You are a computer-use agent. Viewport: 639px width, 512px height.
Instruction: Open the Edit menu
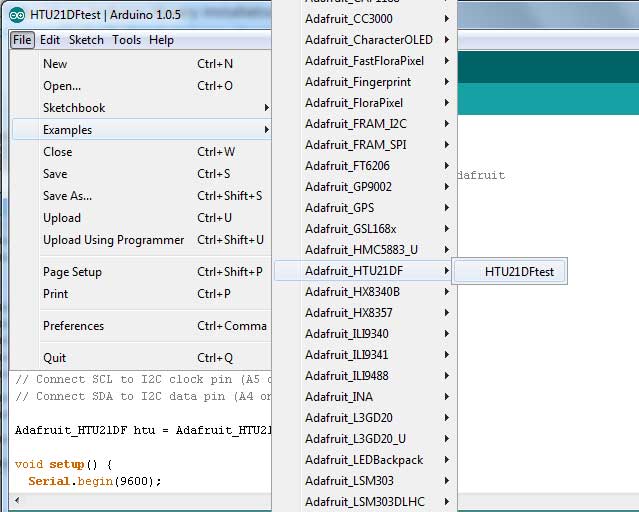[50, 40]
